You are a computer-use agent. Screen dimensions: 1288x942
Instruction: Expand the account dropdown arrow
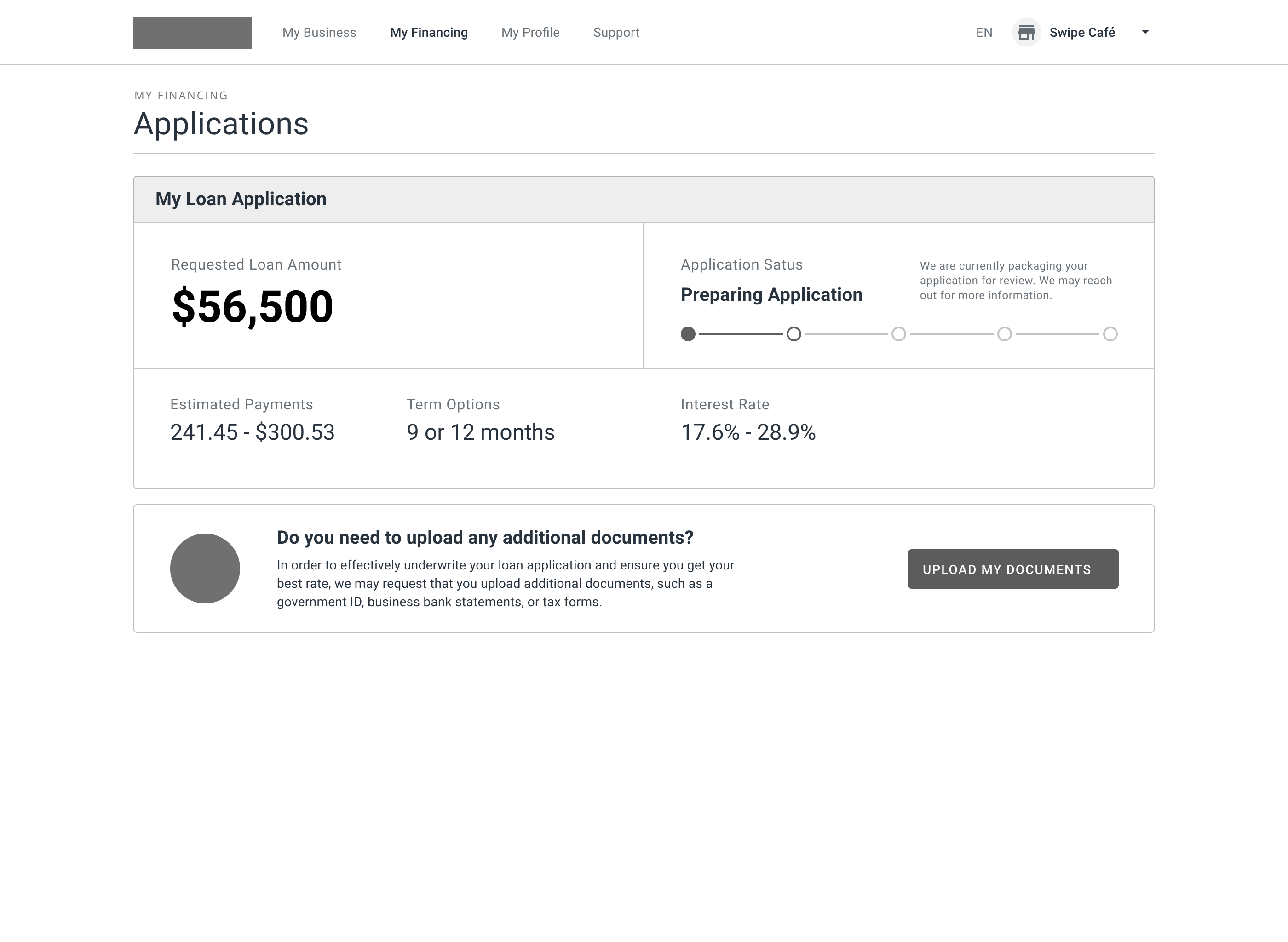[1145, 32]
